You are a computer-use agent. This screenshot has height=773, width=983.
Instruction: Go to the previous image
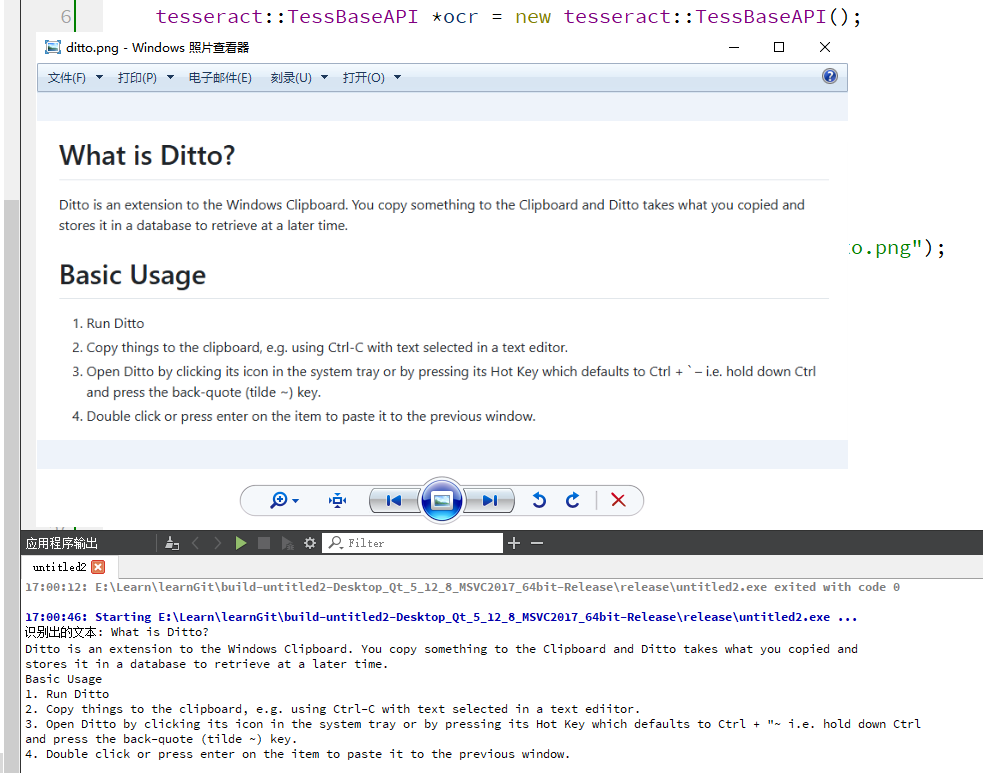(x=394, y=500)
